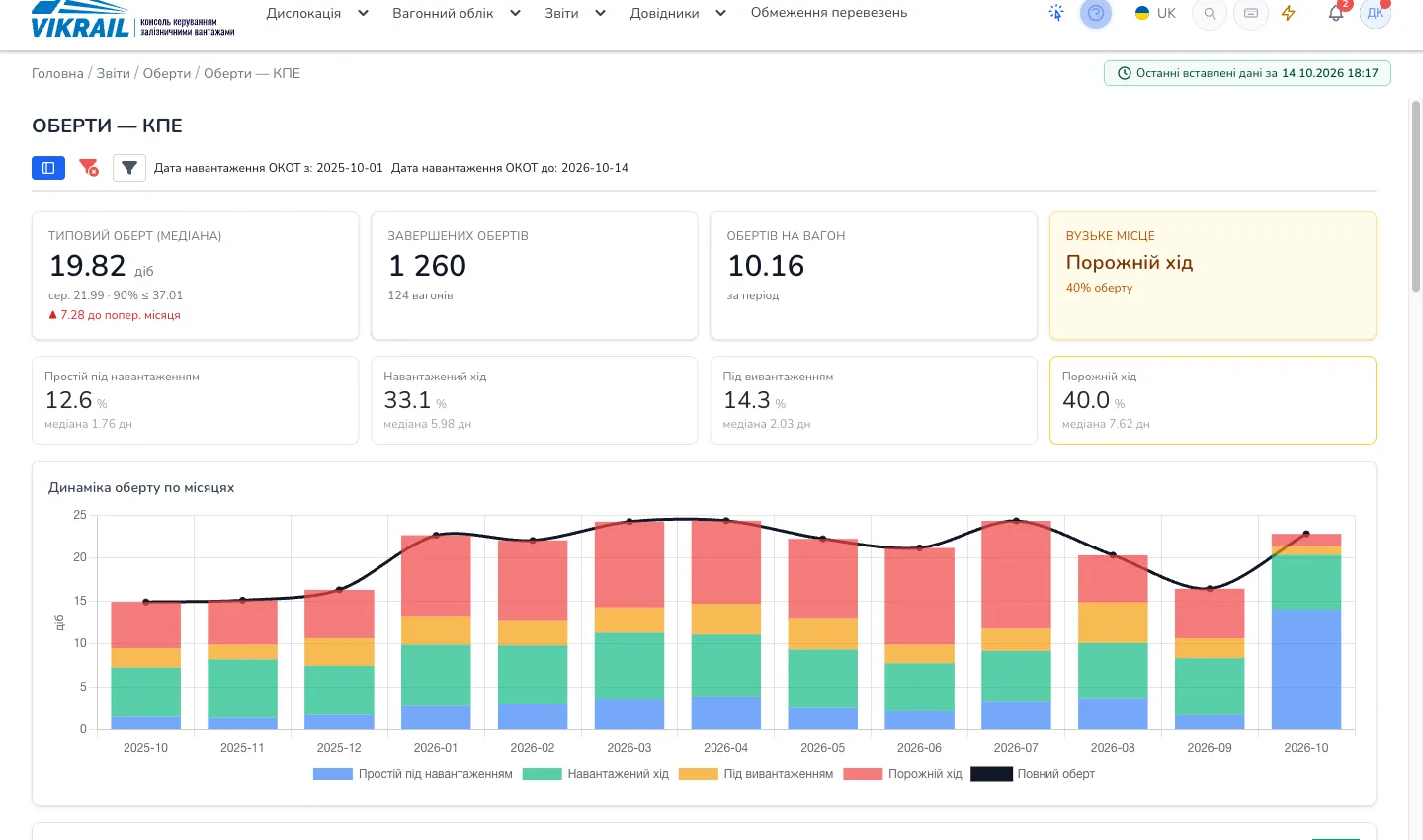Open the help question-mark icon
Screen dimensions: 1423x840
1096,13
